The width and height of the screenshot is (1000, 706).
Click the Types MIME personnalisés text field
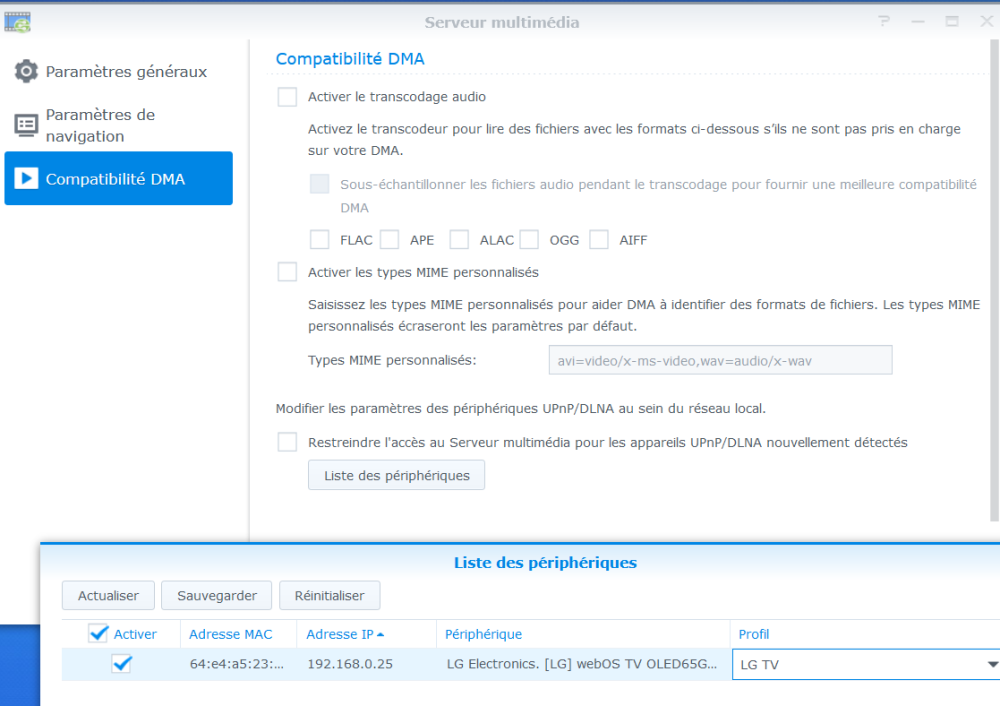(720, 360)
